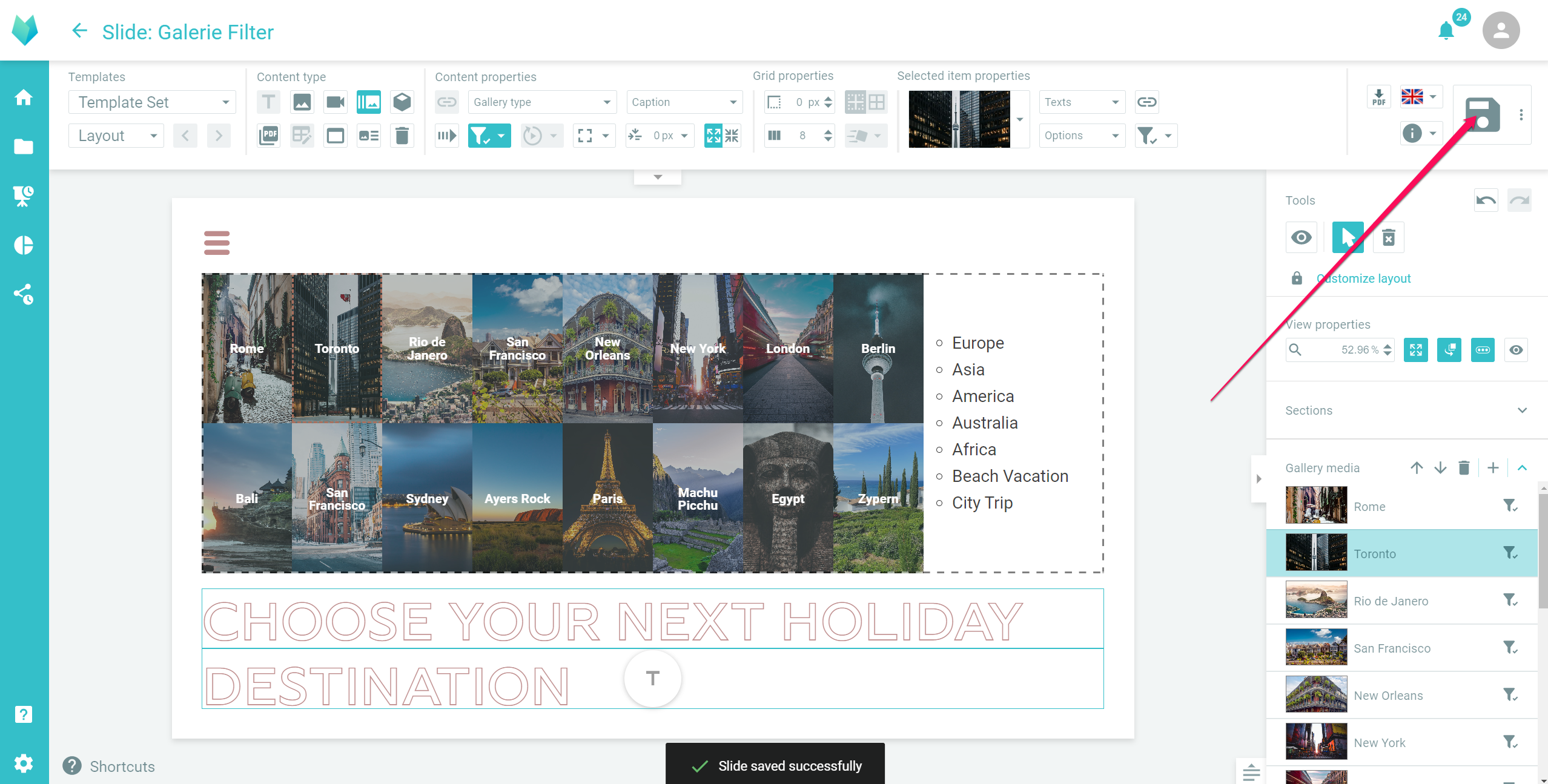Click the Customize layout link
The image size is (1548, 784).
1363,278
